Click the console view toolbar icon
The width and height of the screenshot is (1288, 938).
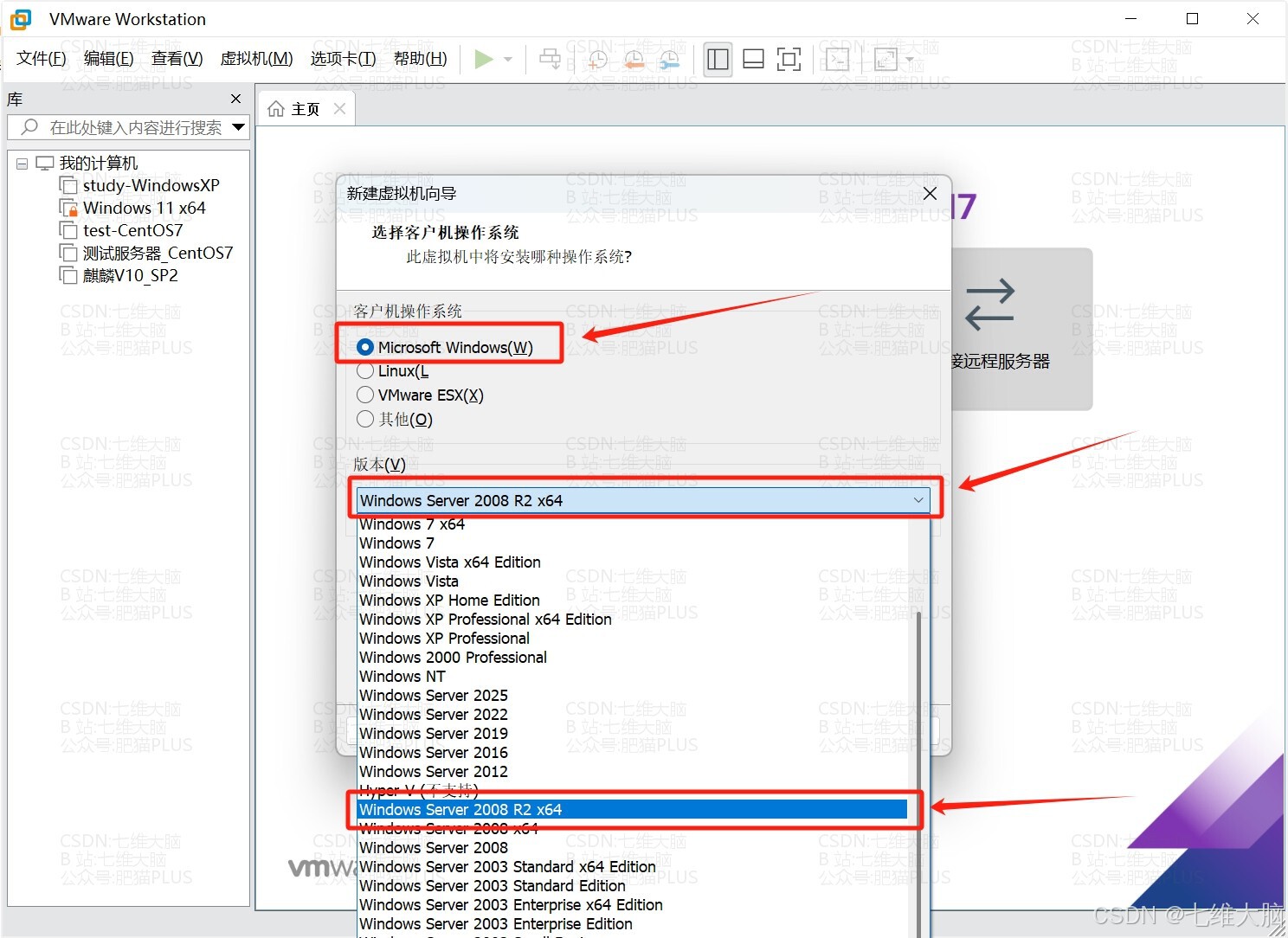coord(837,59)
